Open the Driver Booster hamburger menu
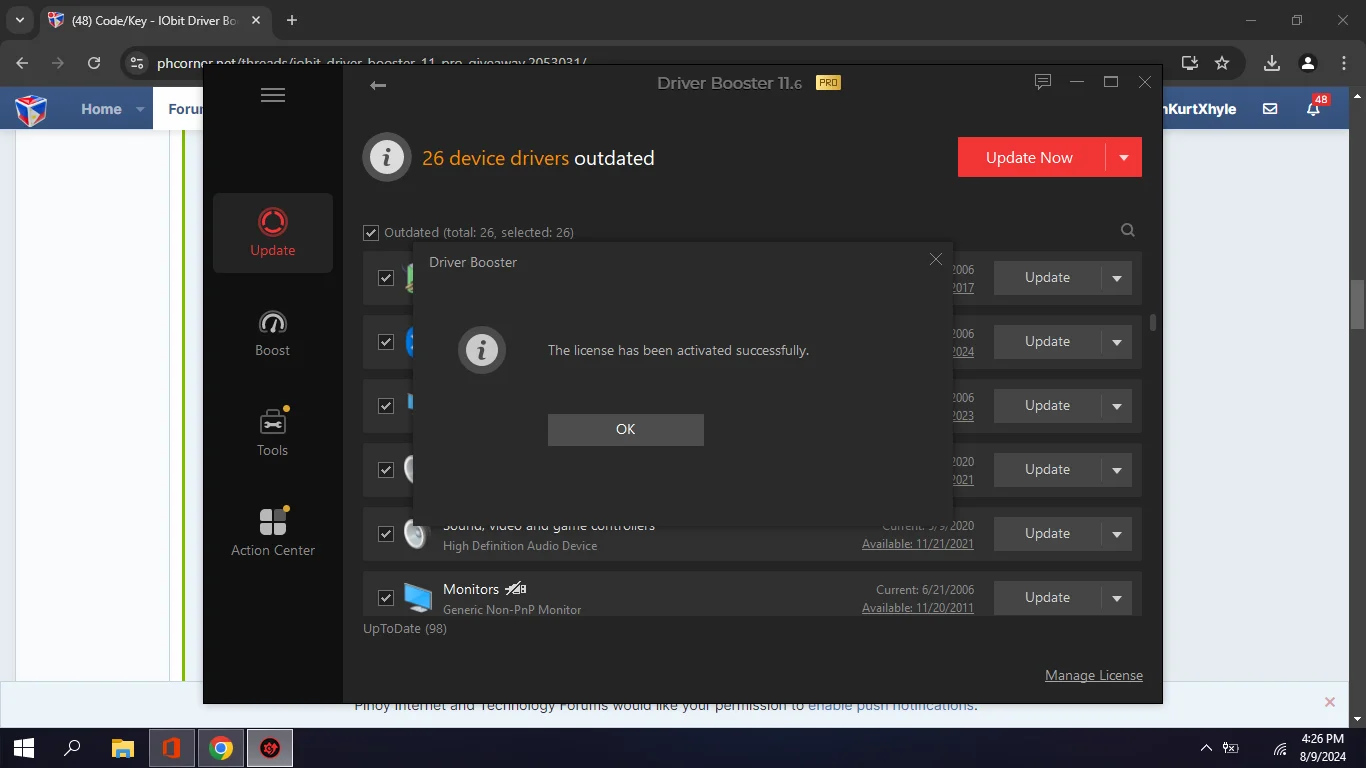Image resolution: width=1366 pixels, height=768 pixels. [273, 95]
